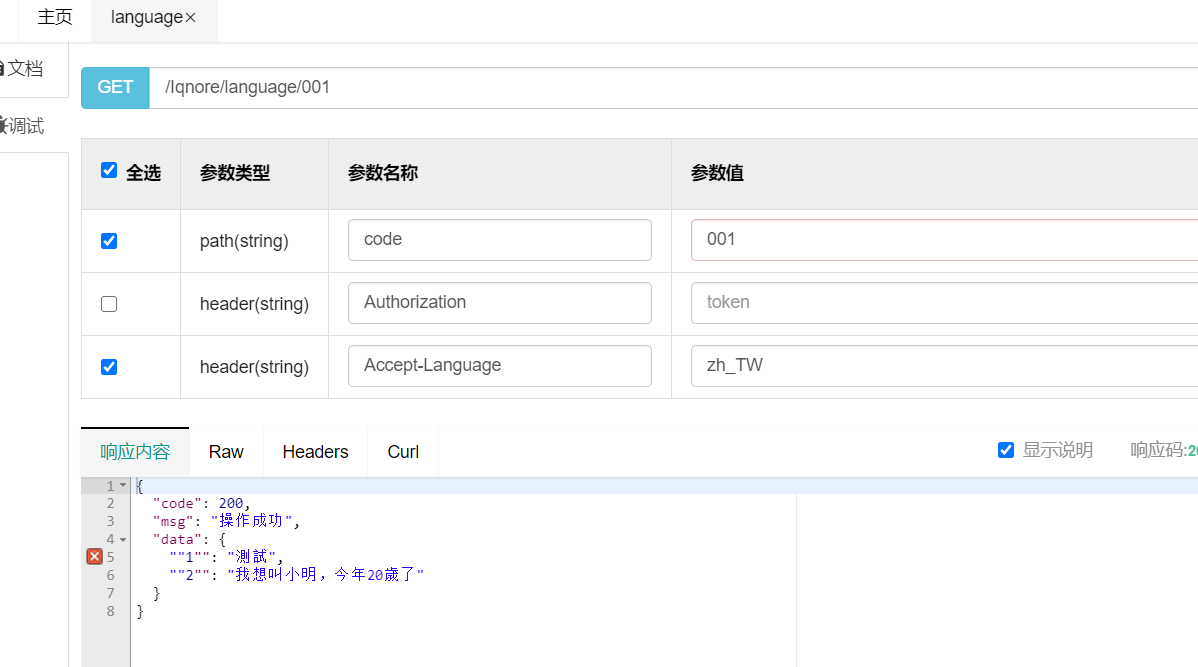Click the "msg": "操作成功" line
Image resolution: width=1198 pixels, height=667 pixels.
coord(227,521)
